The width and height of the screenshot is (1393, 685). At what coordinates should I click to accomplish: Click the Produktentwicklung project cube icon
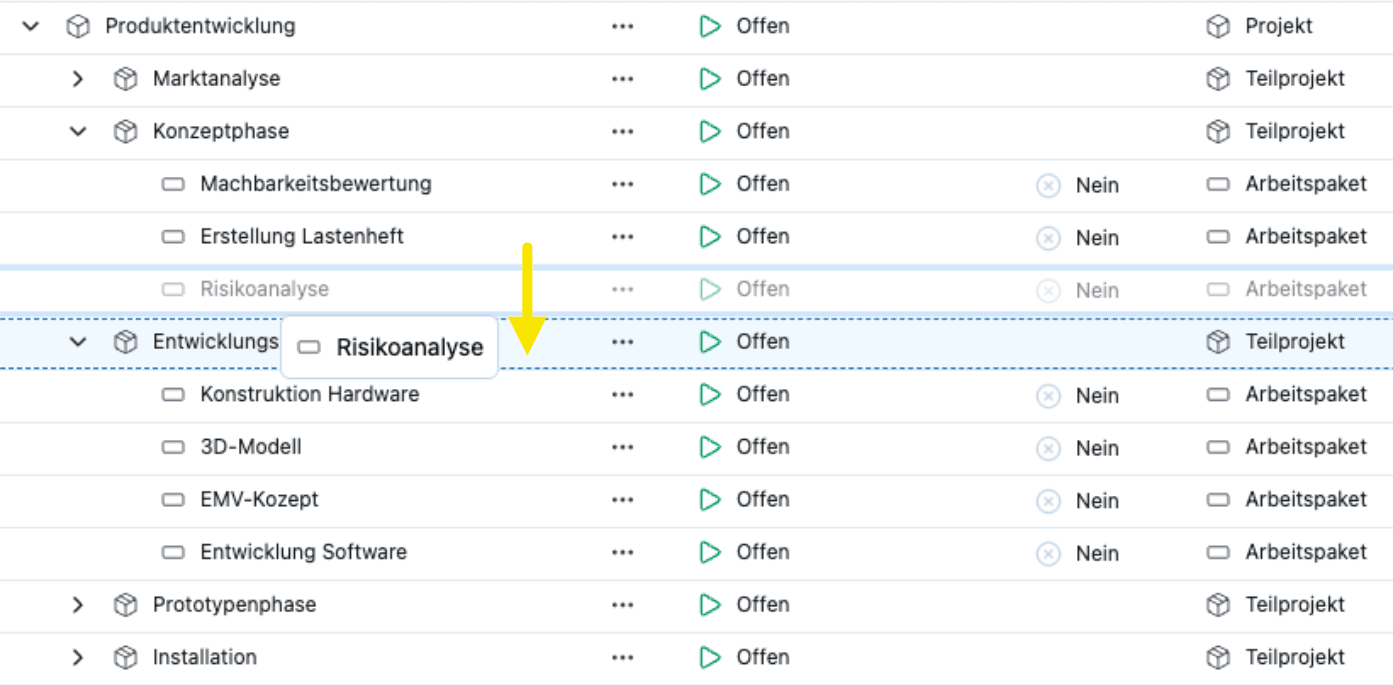[77, 27]
